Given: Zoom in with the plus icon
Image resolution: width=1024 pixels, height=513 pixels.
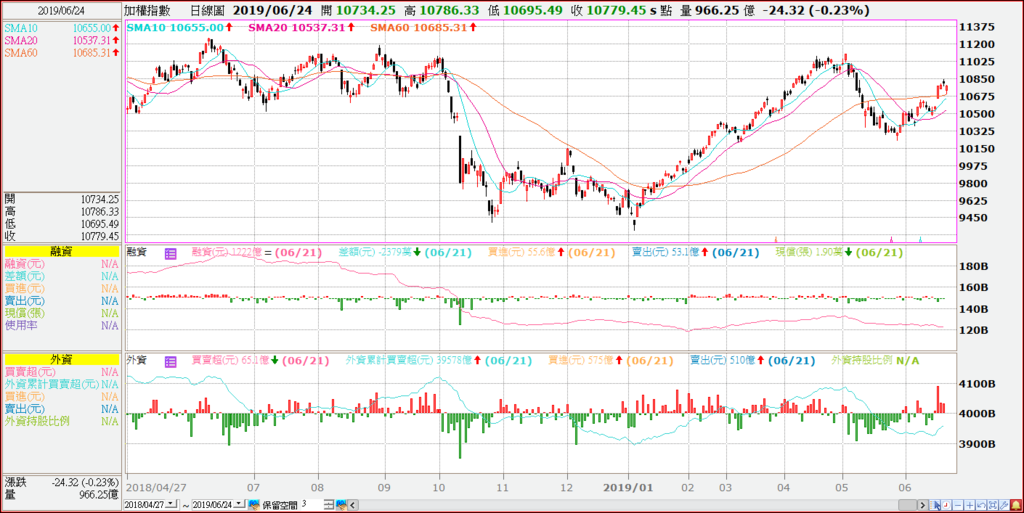Looking at the screenshot, I should (970, 505).
